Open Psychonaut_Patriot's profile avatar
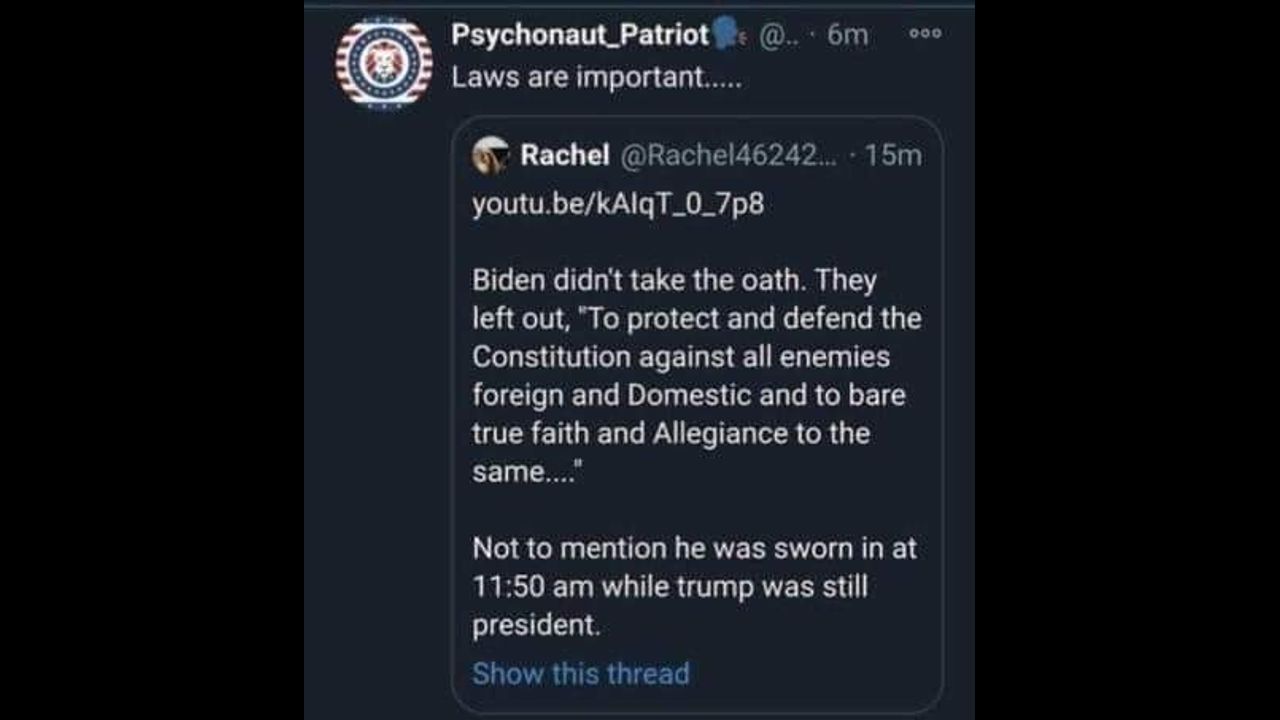The width and height of the screenshot is (1280, 720). [384, 63]
